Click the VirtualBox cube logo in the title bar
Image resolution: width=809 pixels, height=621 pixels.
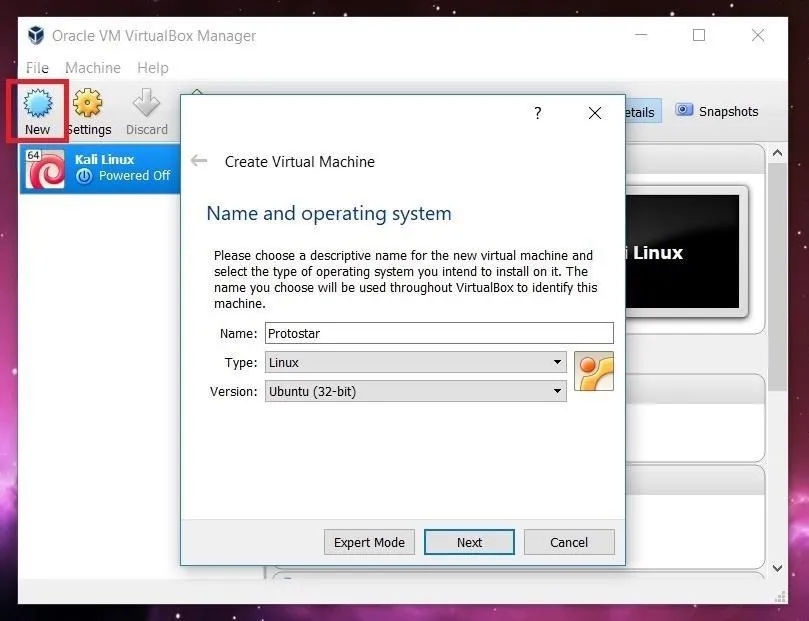point(36,36)
